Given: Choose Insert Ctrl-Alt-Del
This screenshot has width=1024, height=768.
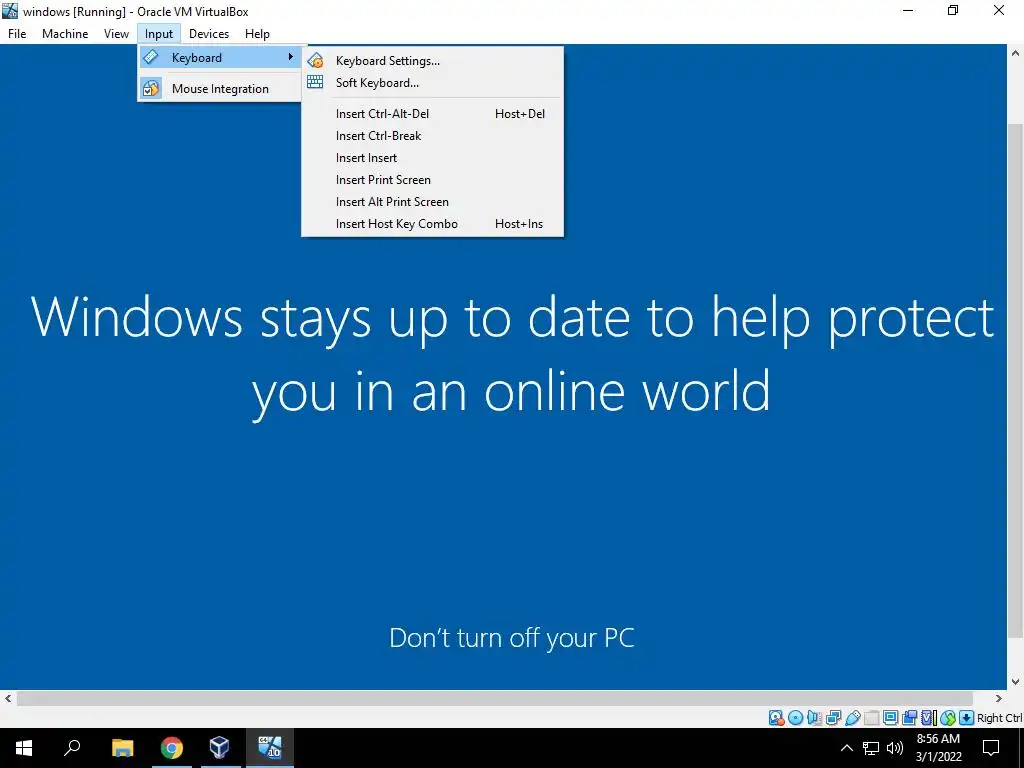Looking at the screenshot, I should click(x=432, y=114).
